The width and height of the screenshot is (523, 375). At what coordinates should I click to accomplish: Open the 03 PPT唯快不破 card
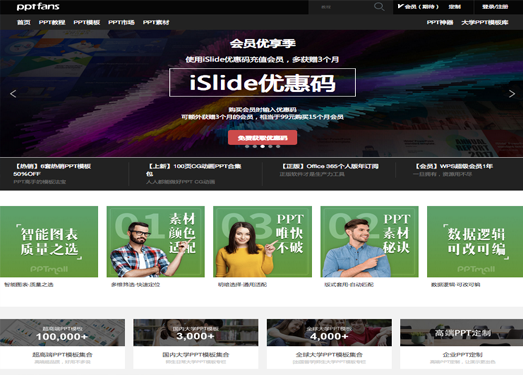tap(263, 242)
